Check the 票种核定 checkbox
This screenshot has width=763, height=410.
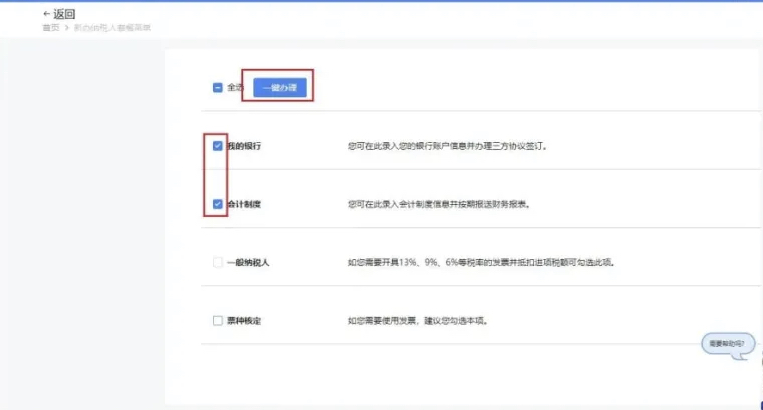(x=217, y=321)
